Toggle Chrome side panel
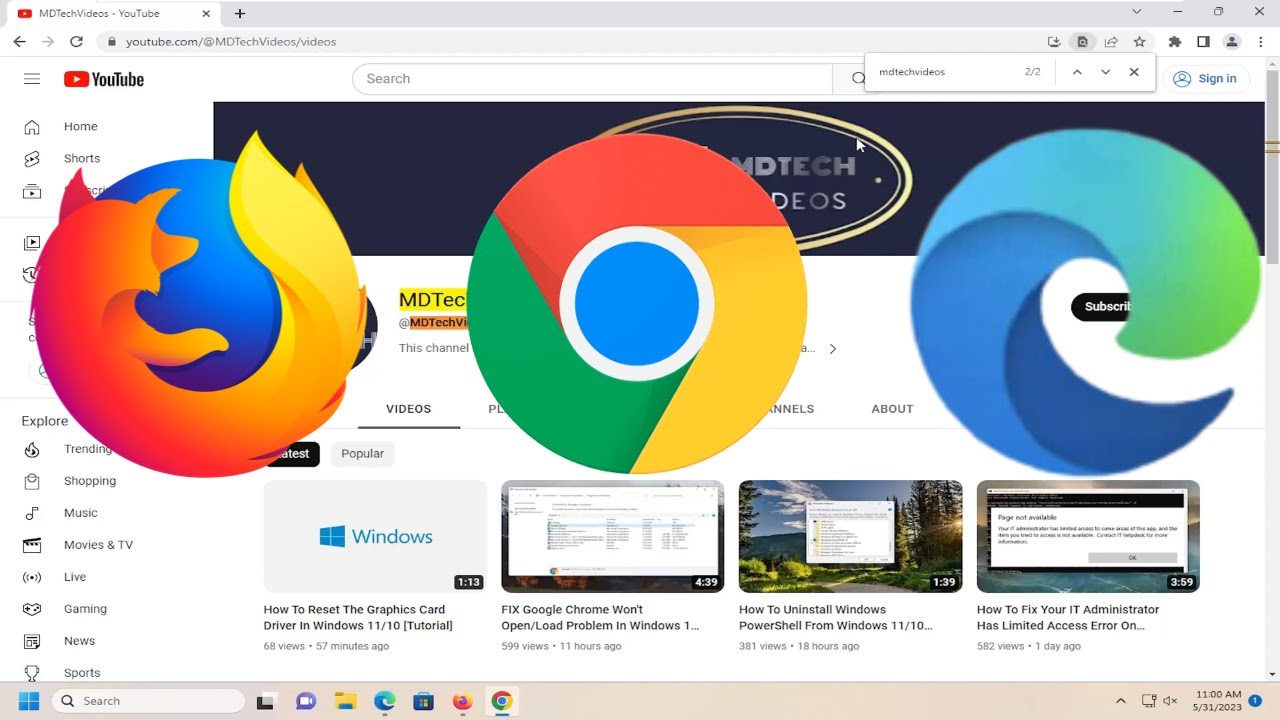This screenshot has width=1280, height=720. click(1203, 42)
